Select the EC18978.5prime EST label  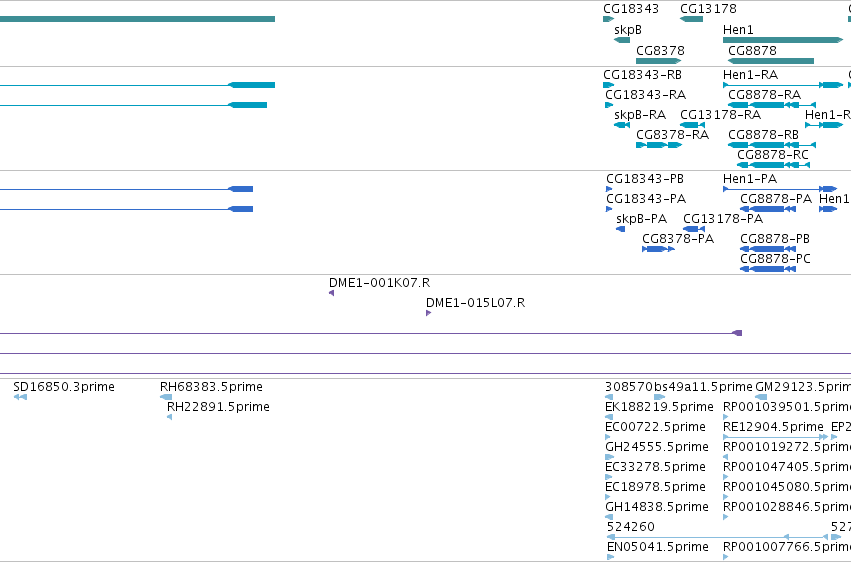coord(655,487)
